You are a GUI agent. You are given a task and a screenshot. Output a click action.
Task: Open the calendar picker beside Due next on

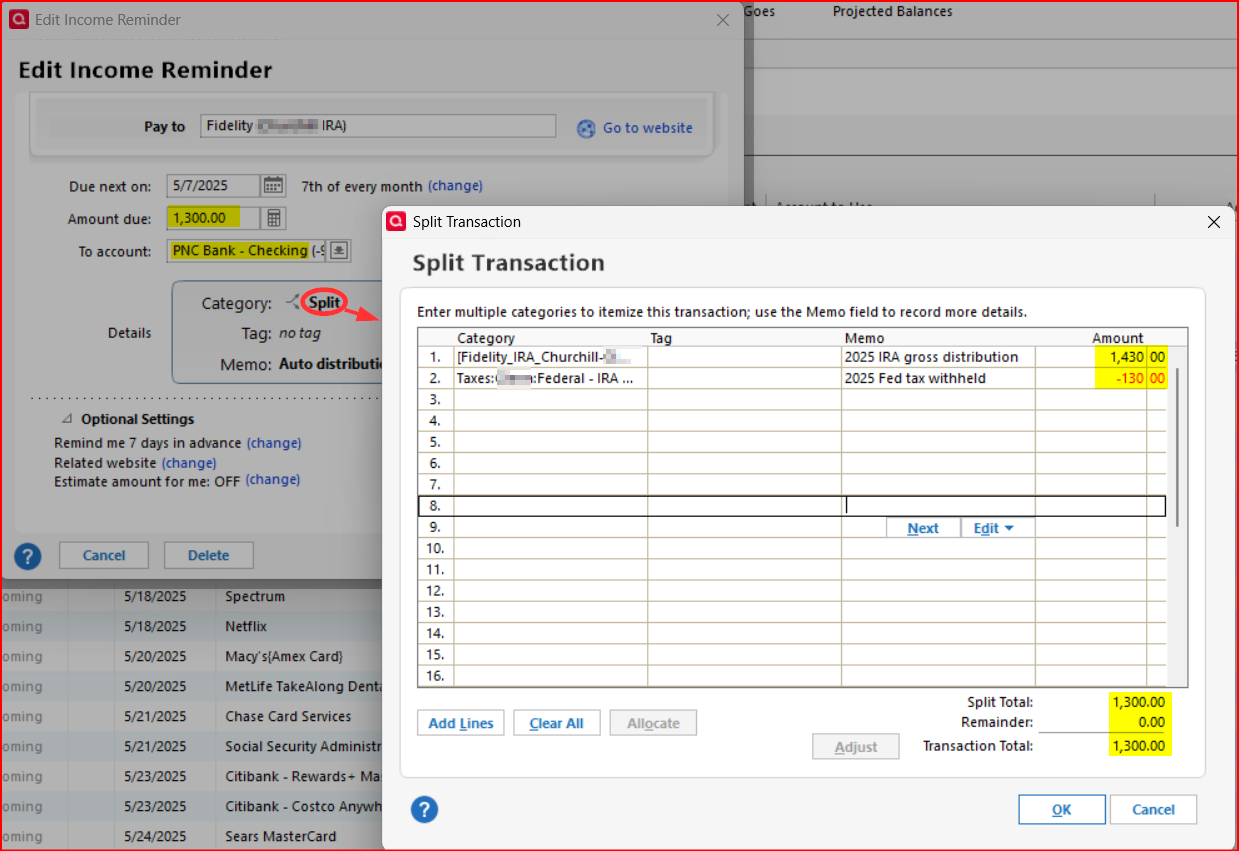273,185
